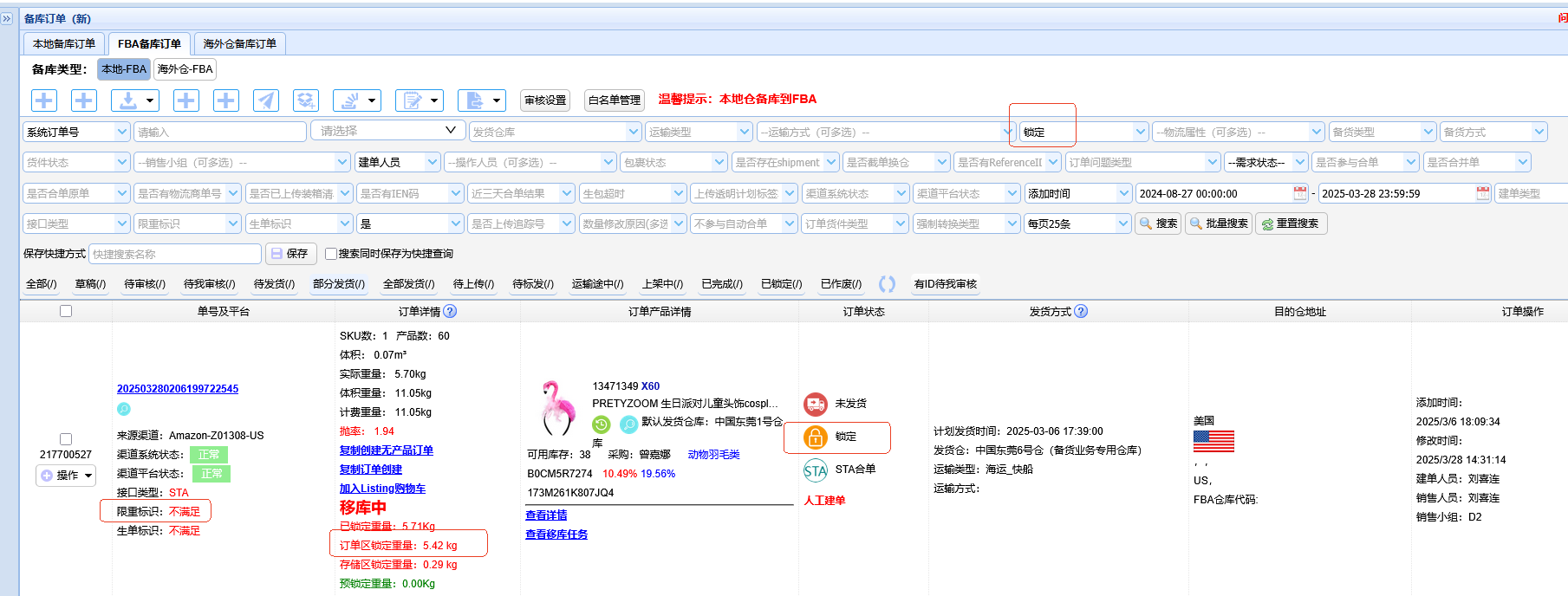Tick the select-all checkbox in table header

pos(66,311)
